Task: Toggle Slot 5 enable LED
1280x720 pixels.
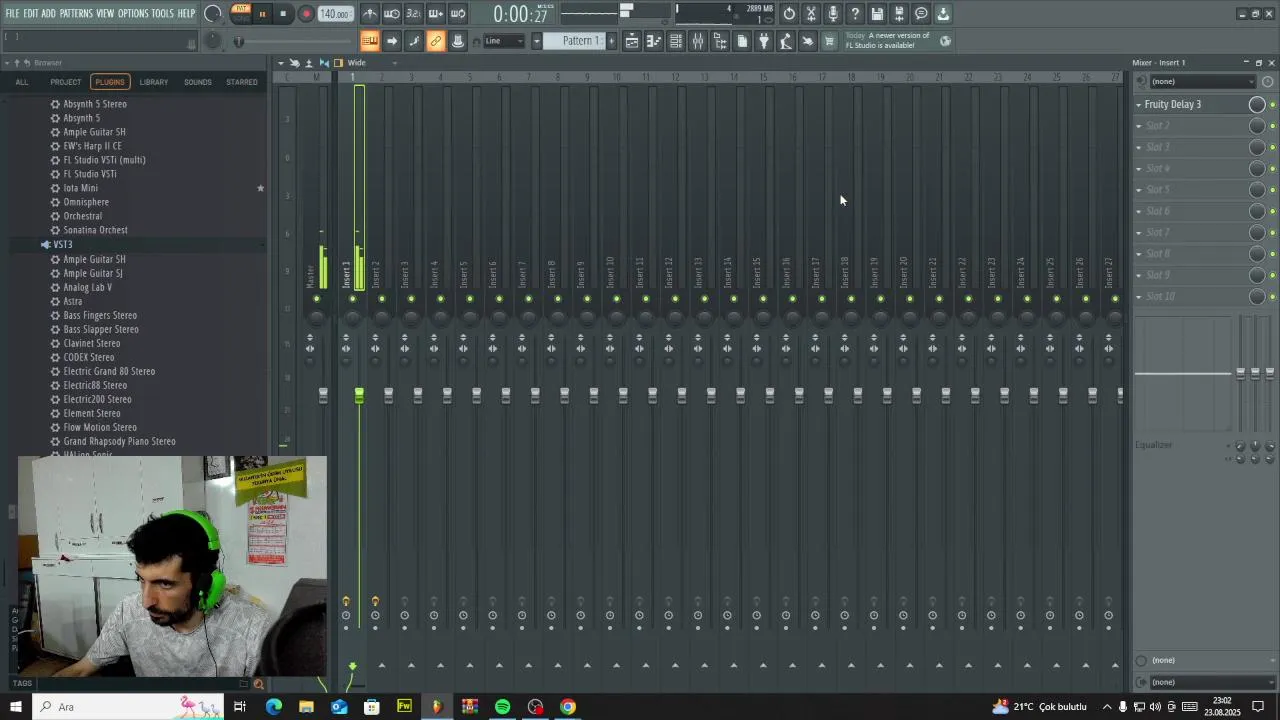Action: 1272,190
